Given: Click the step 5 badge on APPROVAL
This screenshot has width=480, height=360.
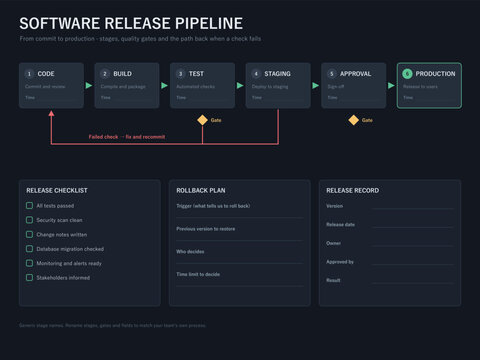Looking at the screenshot, I should pyautogui.click(x=332, y=74).
